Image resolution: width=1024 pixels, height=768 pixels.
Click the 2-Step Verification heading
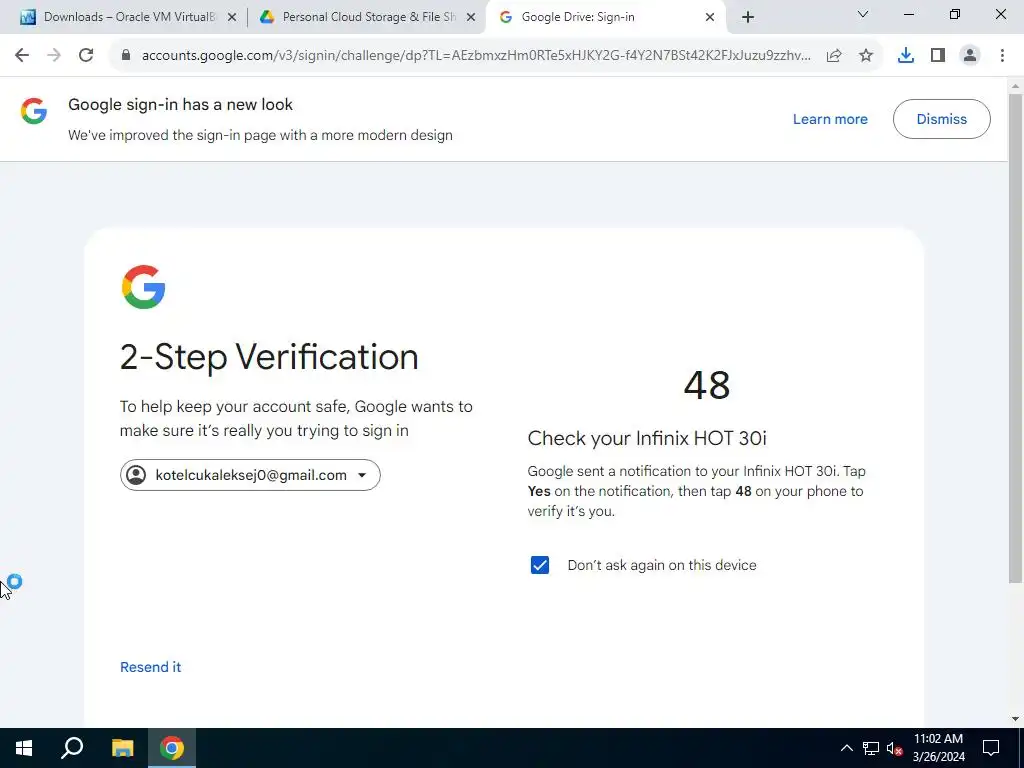pyautogui.click(x=269, y=357)
